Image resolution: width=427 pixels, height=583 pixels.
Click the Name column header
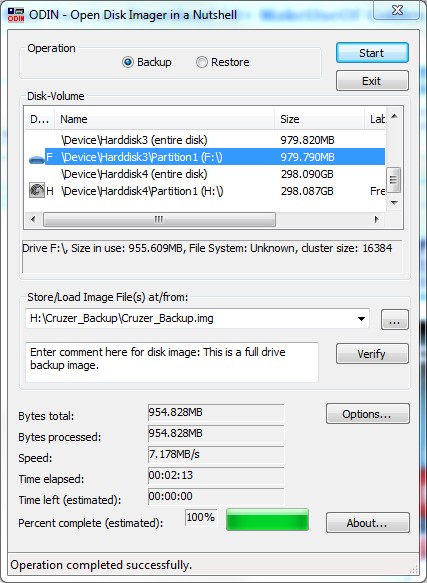point(165,119)
